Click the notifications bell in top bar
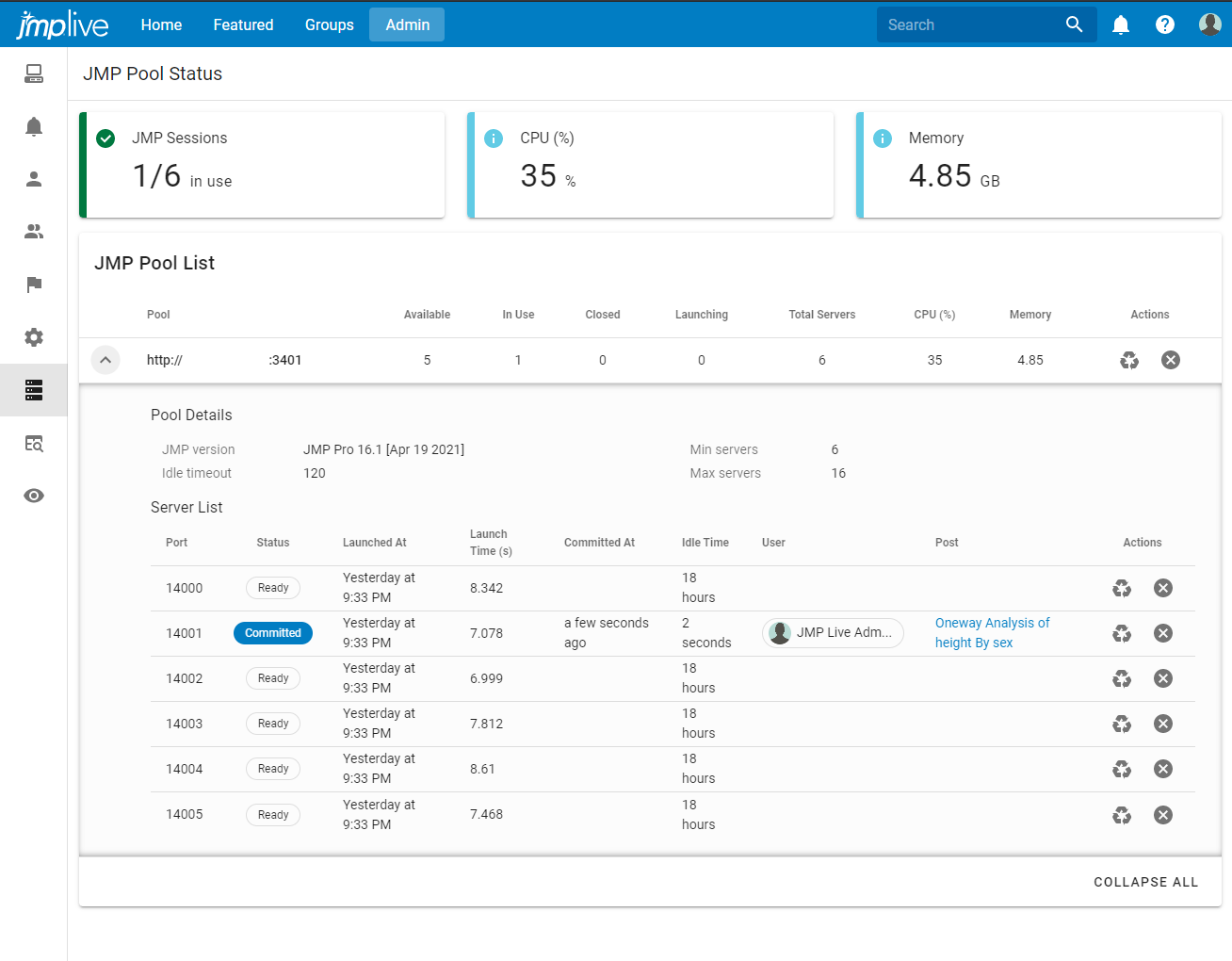 point(1120,25)
